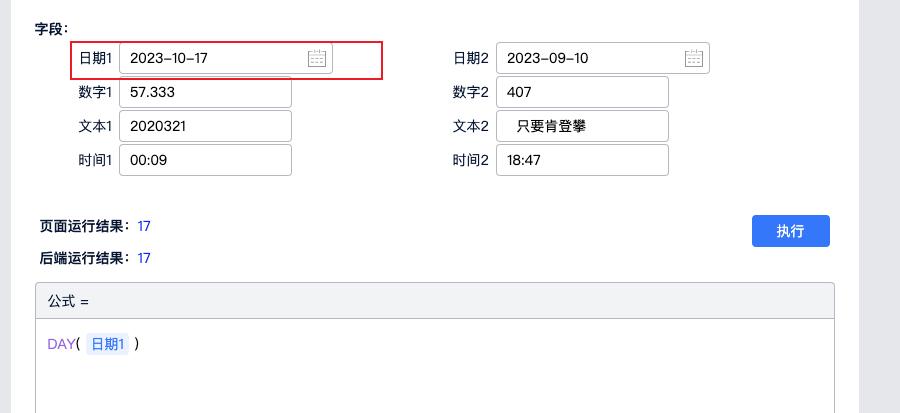Image resolution: width=900 pixels, height=413 pixels.
Task: Open the calendar picker for 日期1
Action: [x=317, y=58]
